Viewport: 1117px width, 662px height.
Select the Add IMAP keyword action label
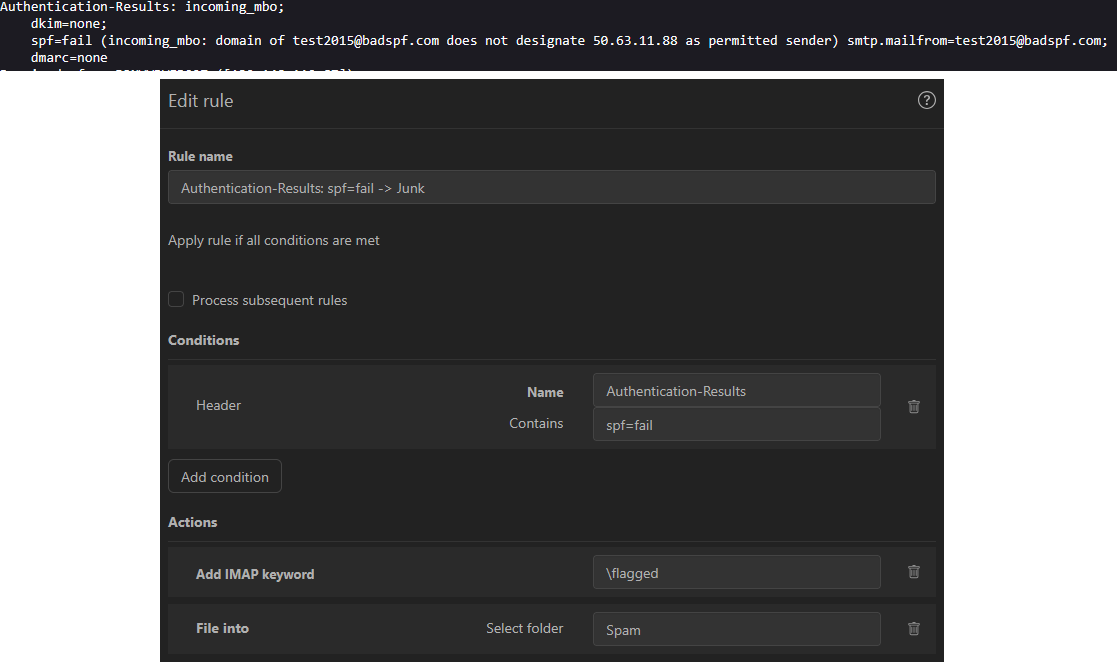pos(255,574)
